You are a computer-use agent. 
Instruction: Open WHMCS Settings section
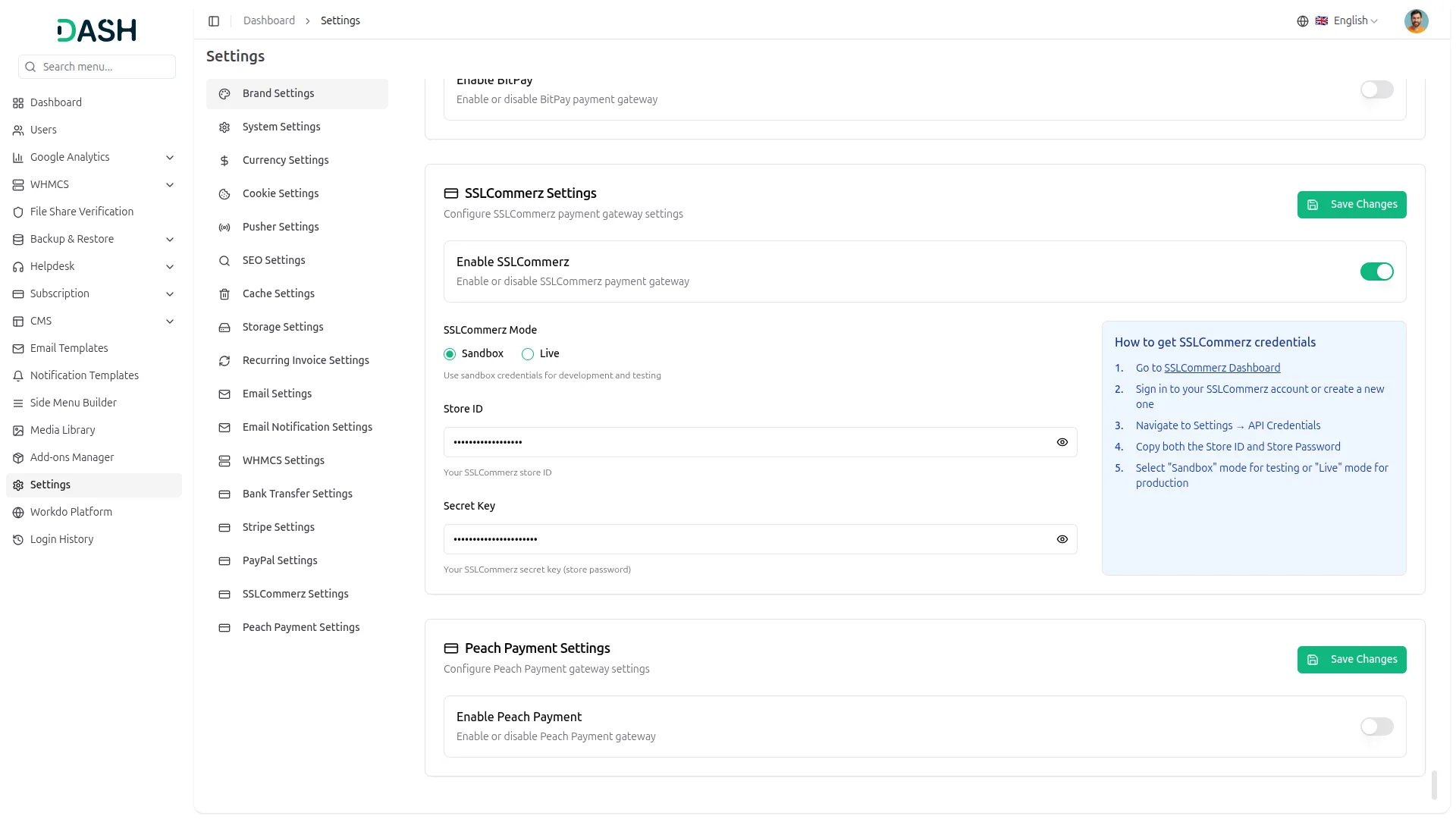297,461
